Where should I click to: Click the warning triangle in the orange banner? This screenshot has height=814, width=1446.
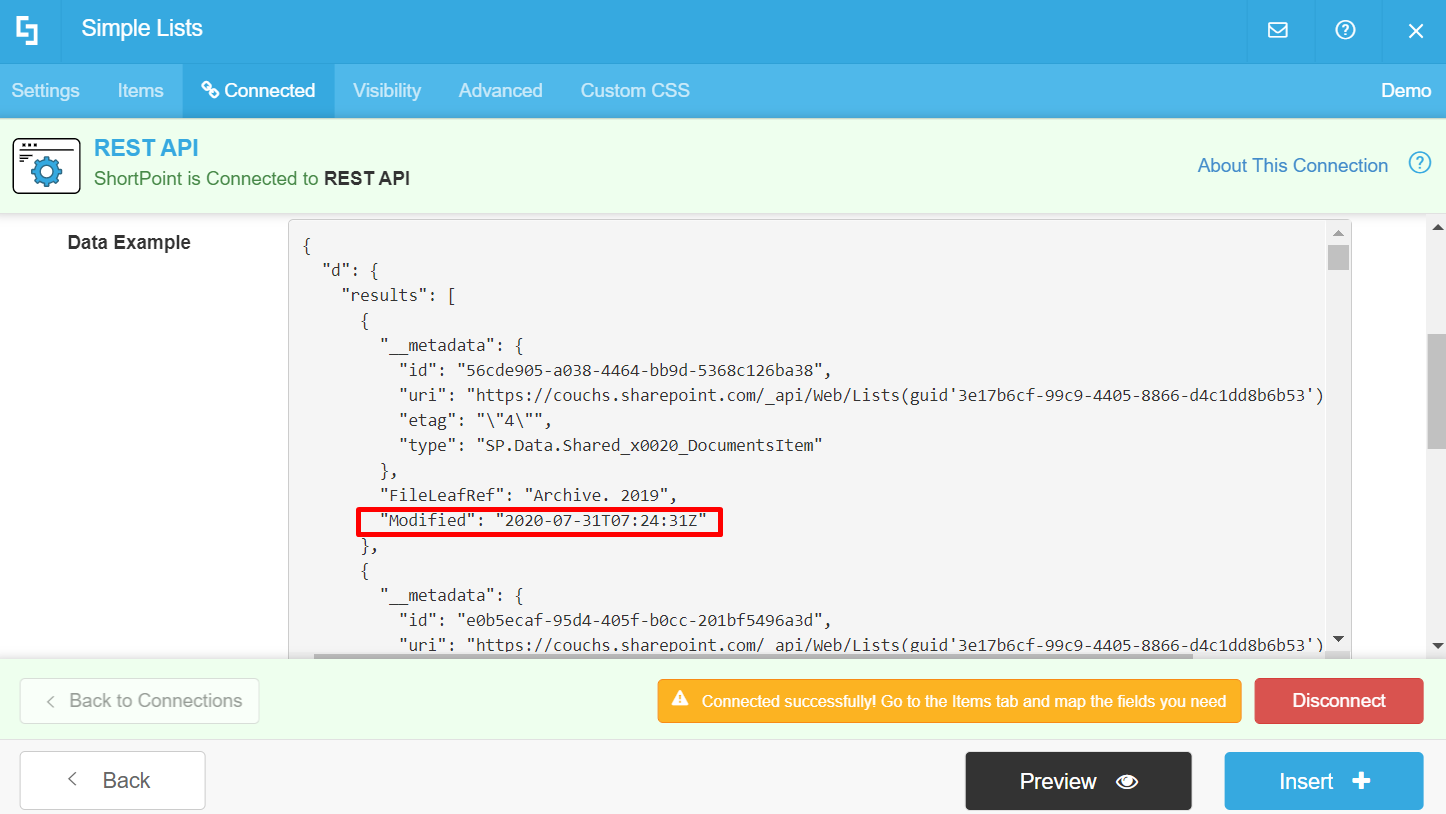click(x=679, y=701)
